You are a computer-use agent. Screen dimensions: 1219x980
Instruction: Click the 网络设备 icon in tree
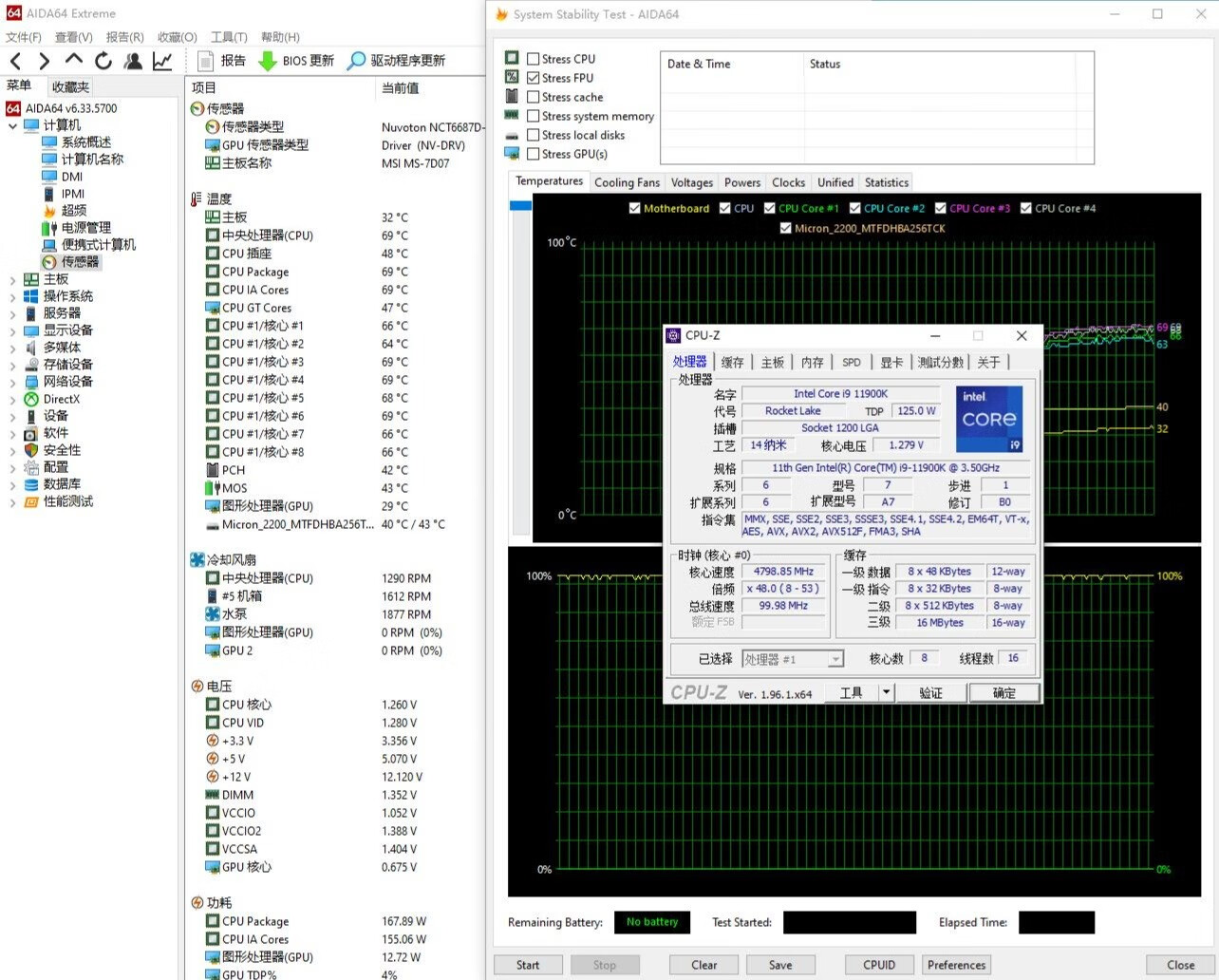31,382
